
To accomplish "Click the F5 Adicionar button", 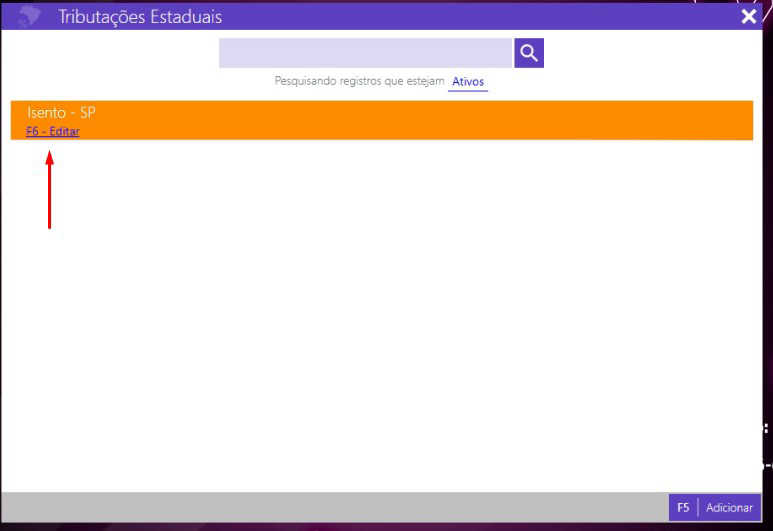I will click(x=714, y=507).
